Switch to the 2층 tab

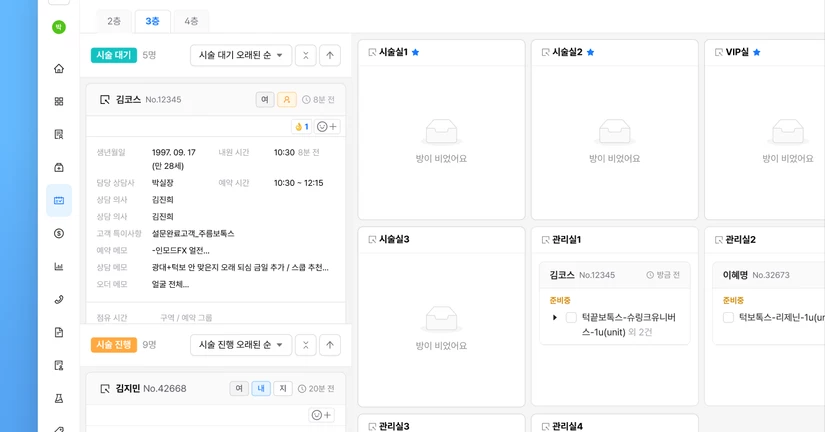[114, 21]
